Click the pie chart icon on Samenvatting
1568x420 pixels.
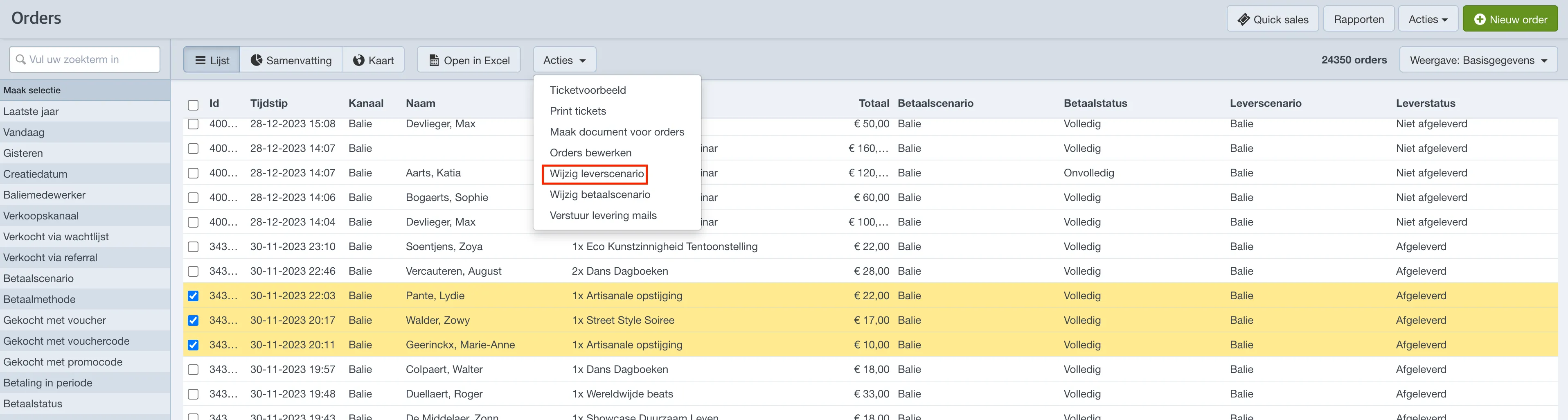coord(257,60)
